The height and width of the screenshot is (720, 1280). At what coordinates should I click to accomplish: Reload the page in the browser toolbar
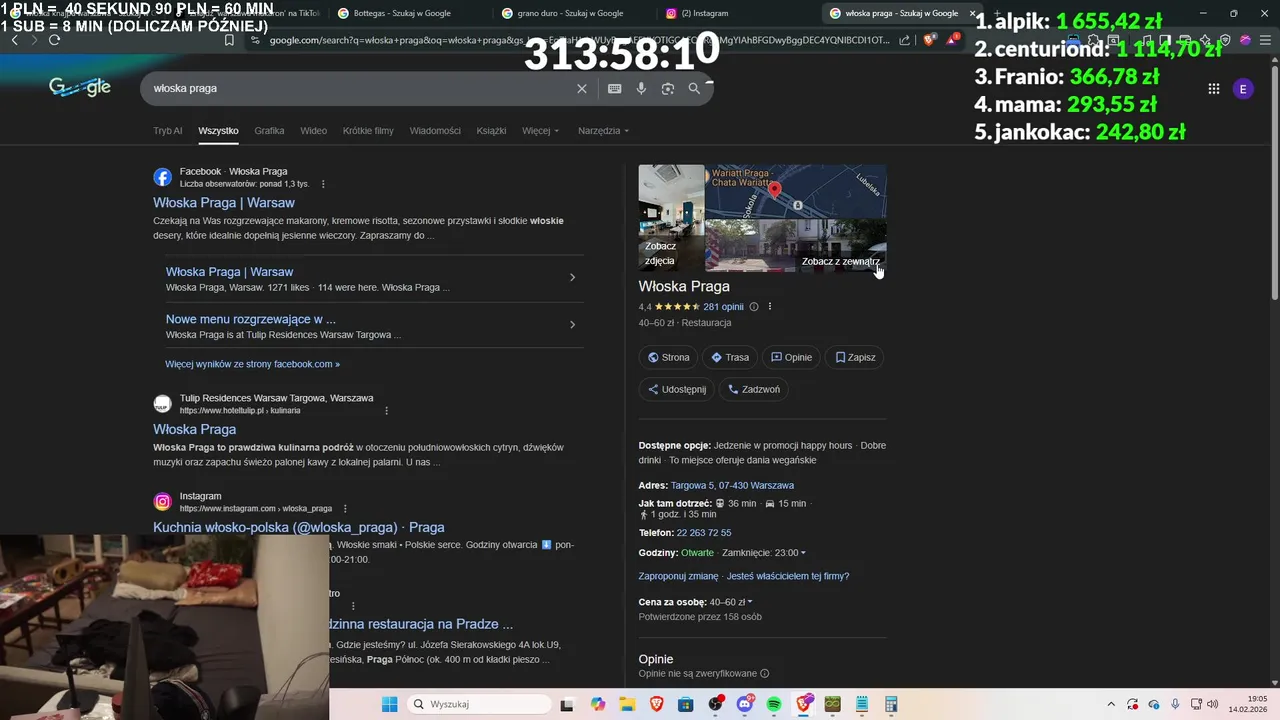[54, 40]
